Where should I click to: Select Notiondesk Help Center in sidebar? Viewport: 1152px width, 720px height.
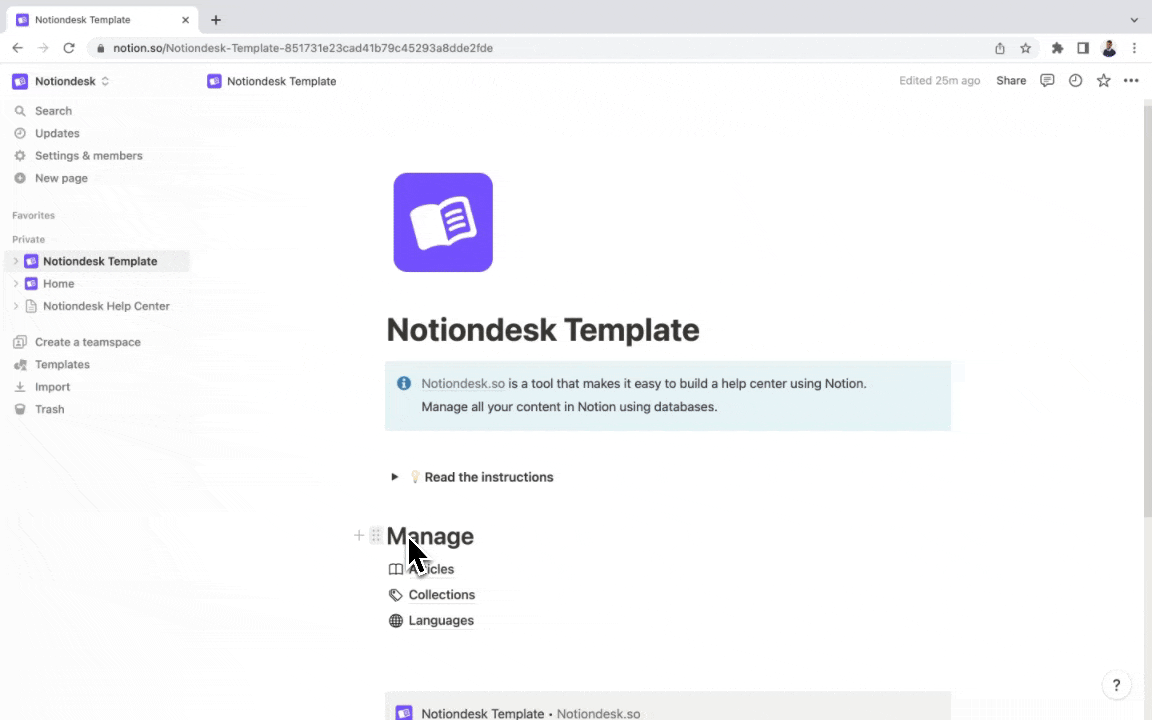click(x=106, y=306)
